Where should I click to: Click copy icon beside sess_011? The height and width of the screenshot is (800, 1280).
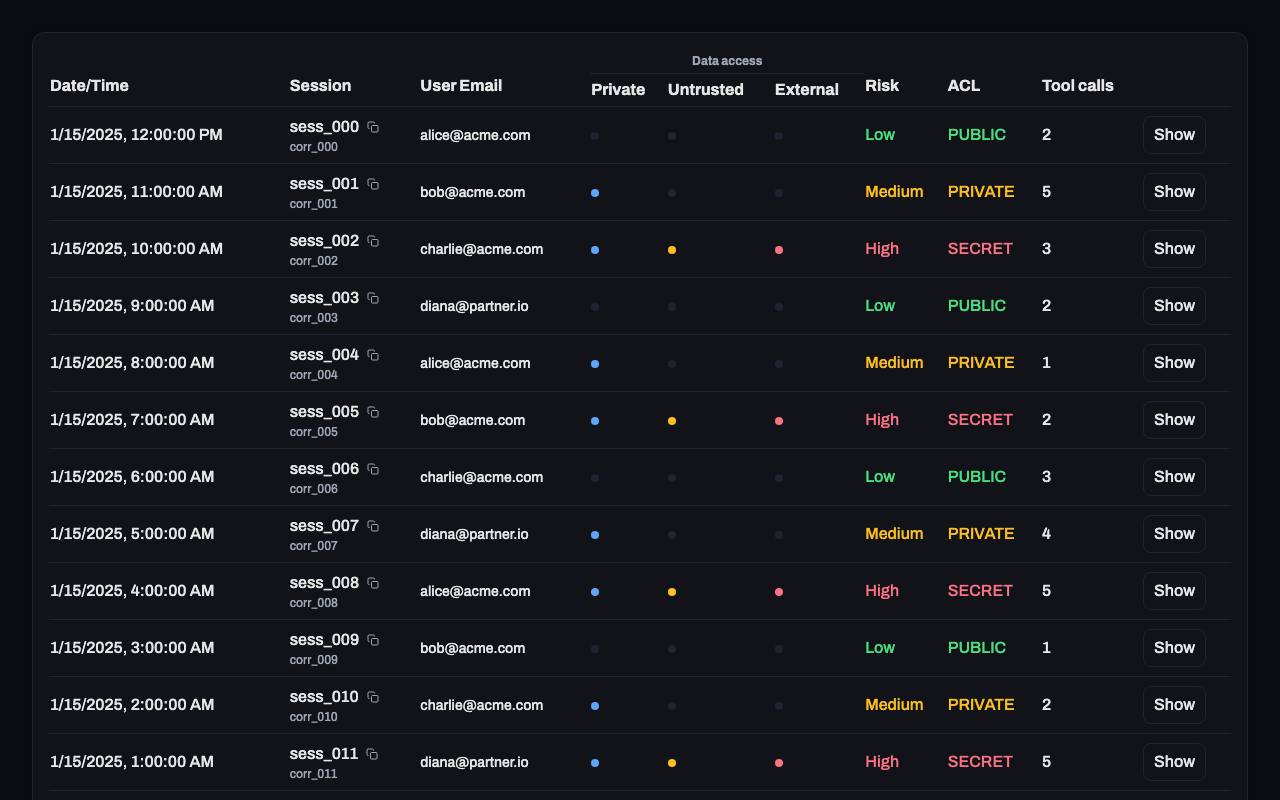[x=372, y=754]
